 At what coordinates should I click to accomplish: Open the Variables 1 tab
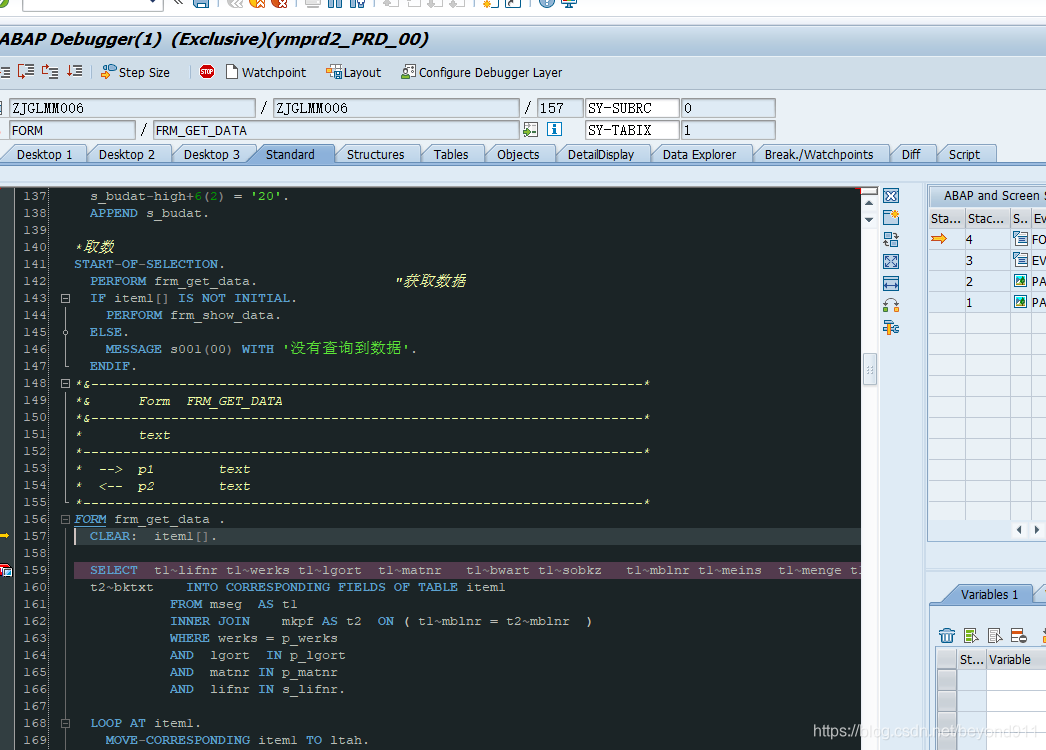pyautogui.click(x=989, y=595)
